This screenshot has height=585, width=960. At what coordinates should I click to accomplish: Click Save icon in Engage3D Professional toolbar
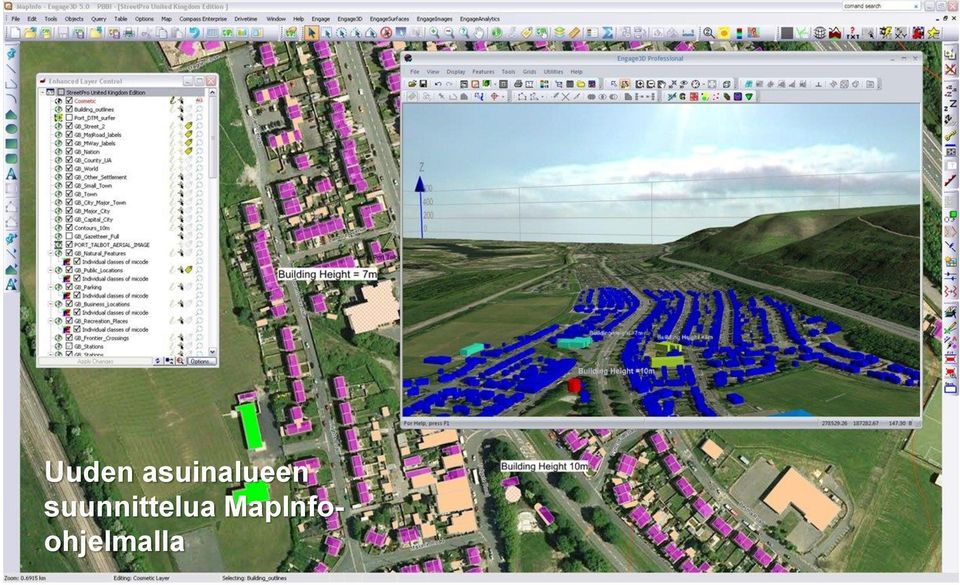[423, 84]
